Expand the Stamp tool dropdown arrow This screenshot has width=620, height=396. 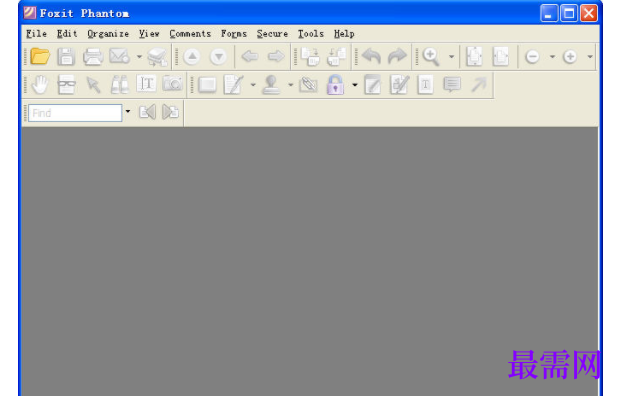click(x=291, y=85)
